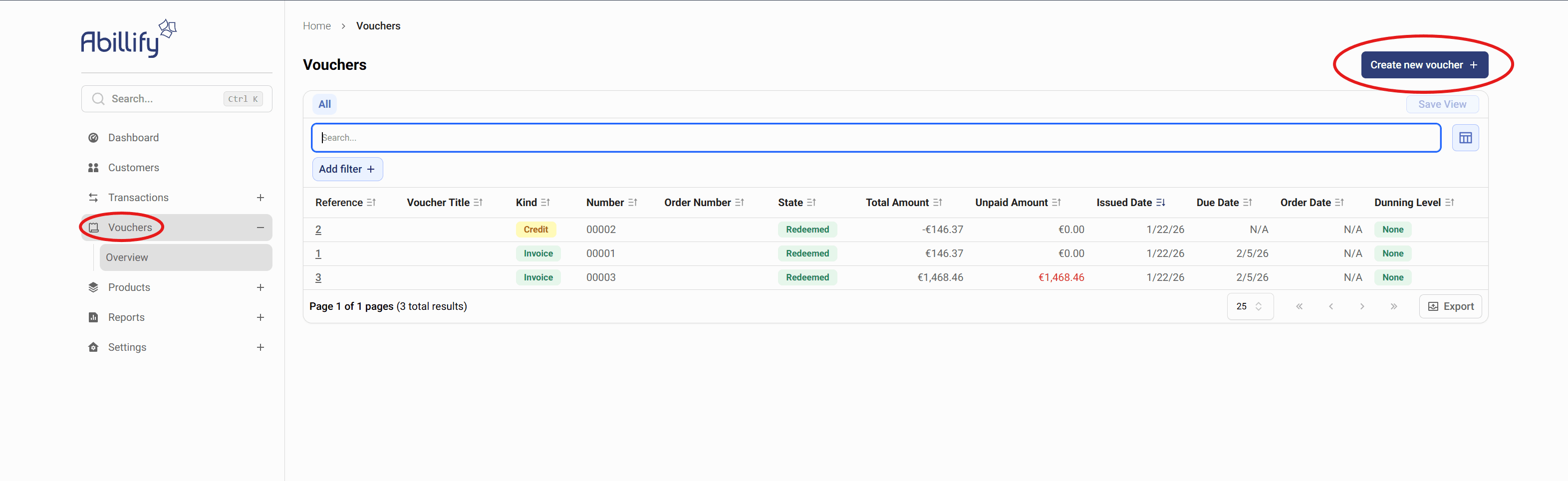Open voucher reference 3
Viewport: 1568px width, 481px height.
tap(318, 277)
